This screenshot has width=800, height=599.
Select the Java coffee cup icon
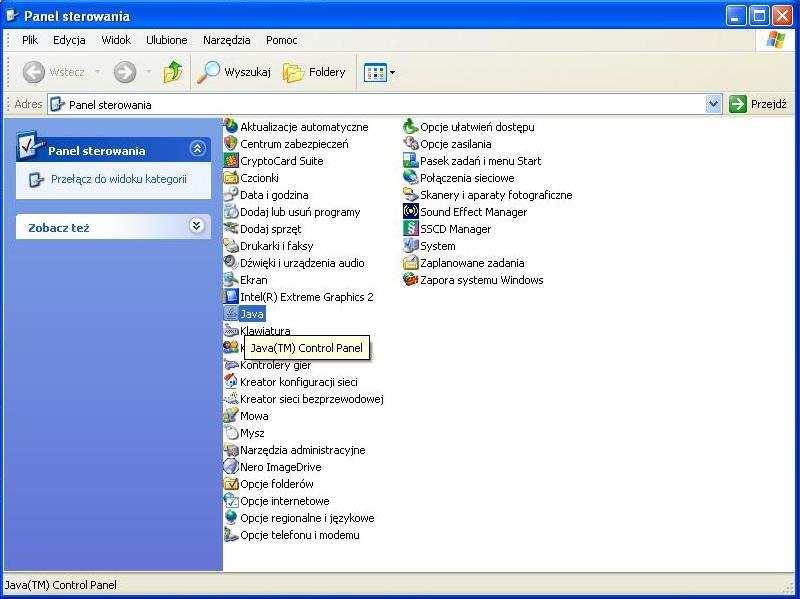[231, 314]
